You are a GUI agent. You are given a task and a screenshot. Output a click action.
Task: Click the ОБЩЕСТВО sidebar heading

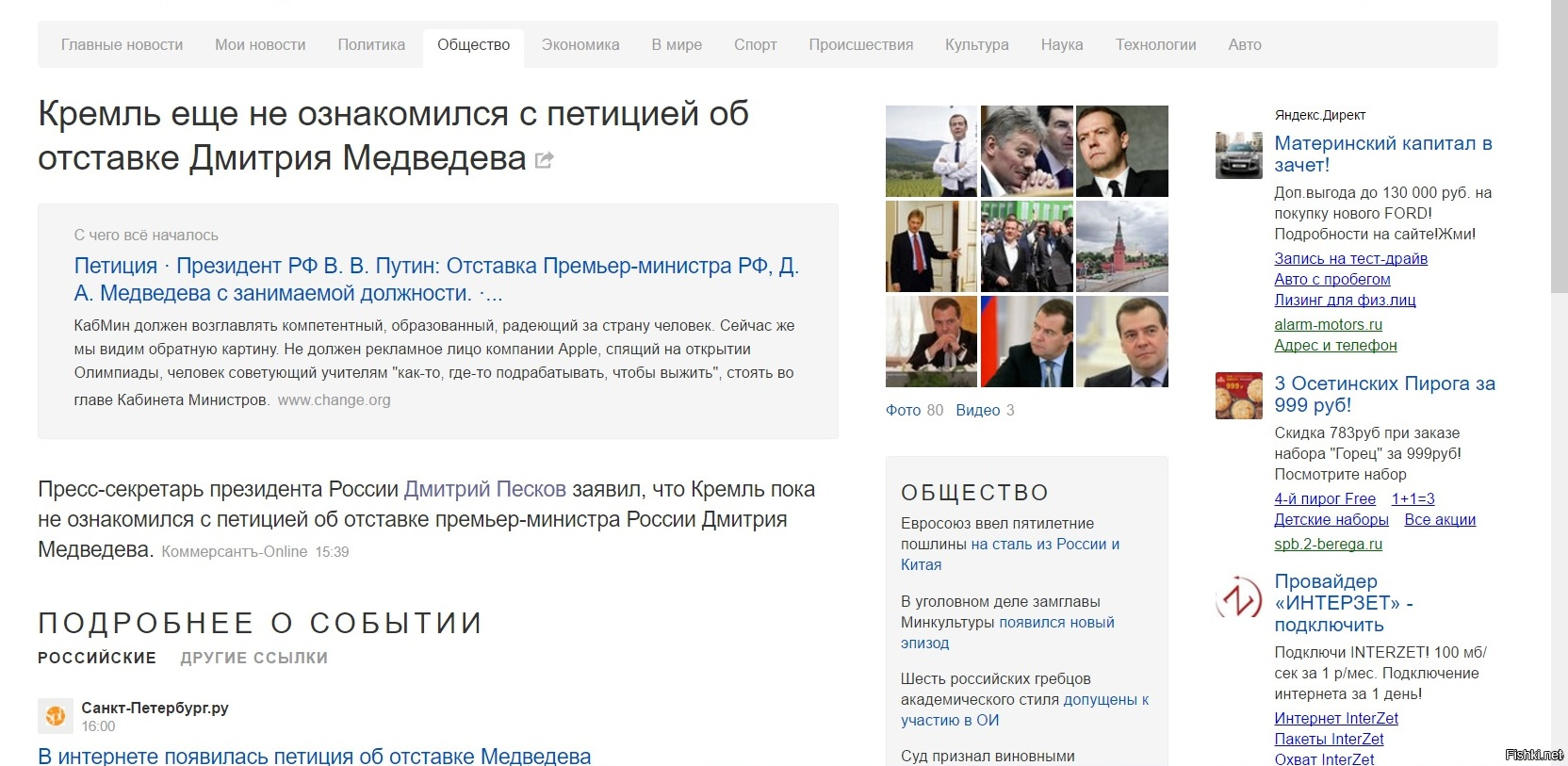point(974,493)
